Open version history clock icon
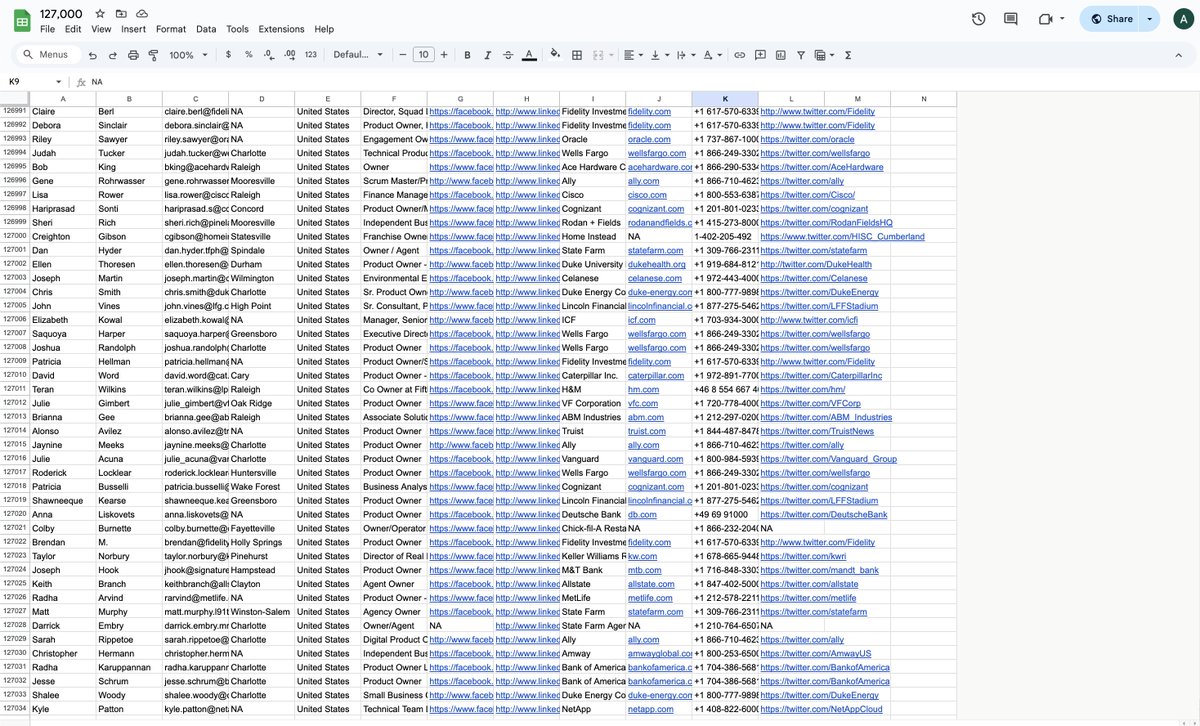Image resolution: width=1200 pixels, height=726 pixels. [978, 19]
